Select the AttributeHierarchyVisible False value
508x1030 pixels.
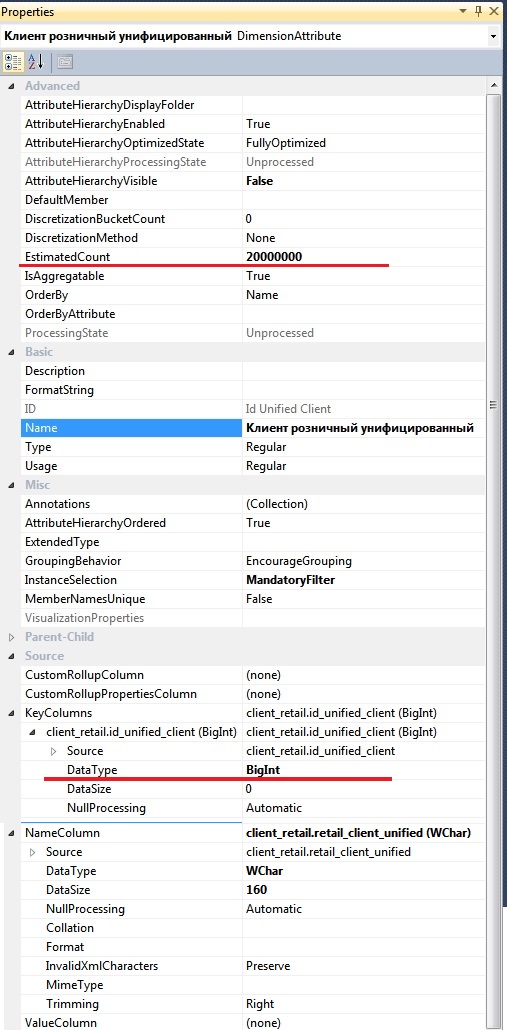260,181
